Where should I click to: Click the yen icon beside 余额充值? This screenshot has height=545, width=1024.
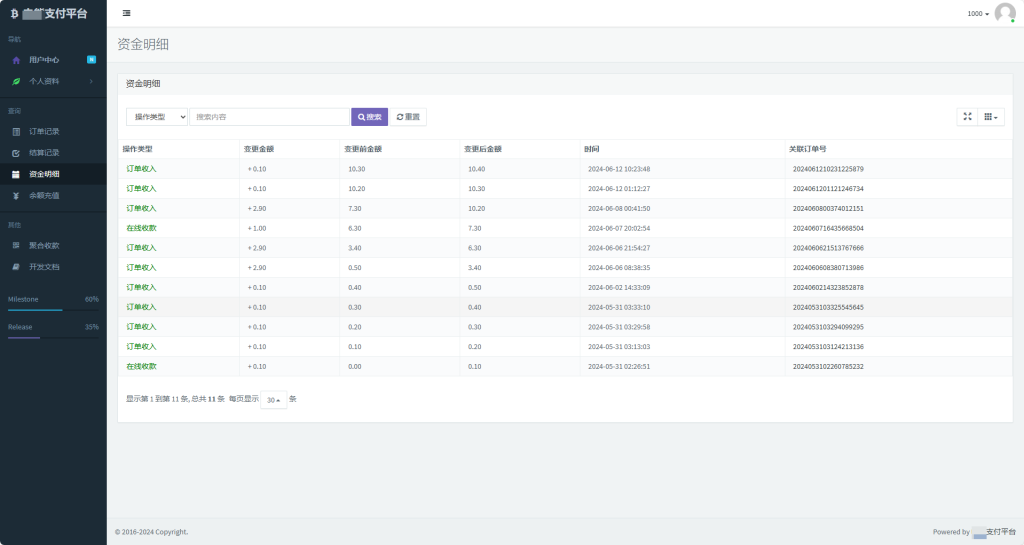[x=16, y=195]
